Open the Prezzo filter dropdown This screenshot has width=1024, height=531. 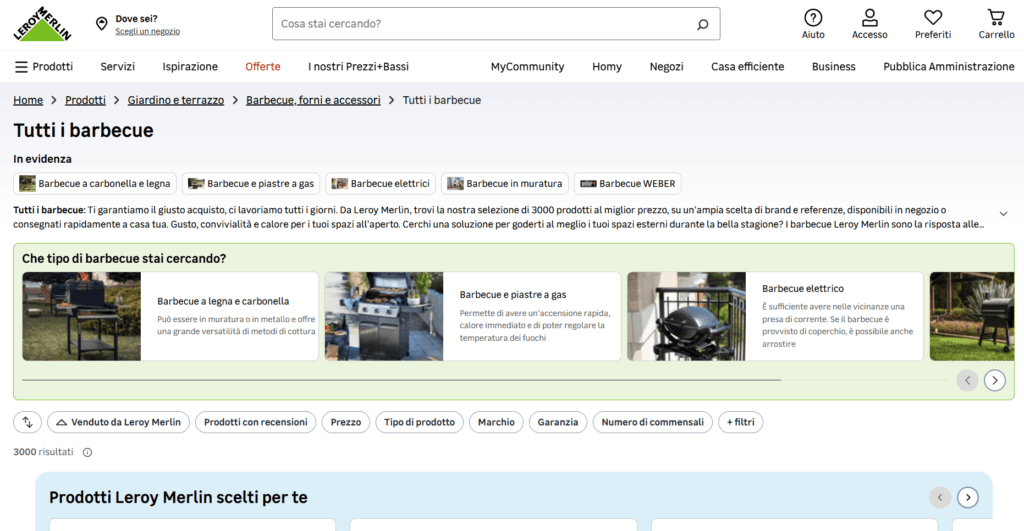(345, 422)
